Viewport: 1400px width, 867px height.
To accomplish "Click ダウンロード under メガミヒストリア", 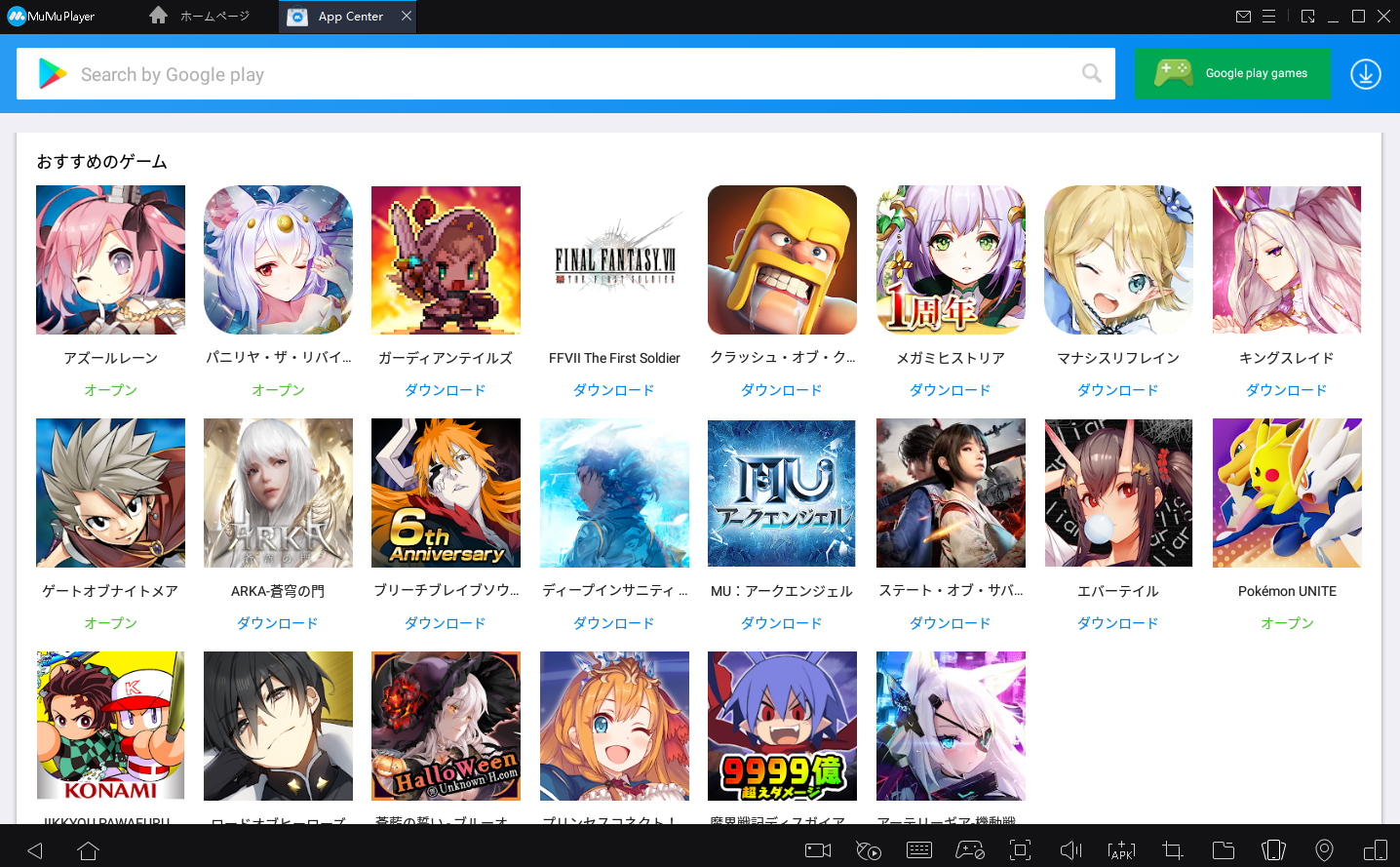I will pyautogui.click(x=951, y=390).
